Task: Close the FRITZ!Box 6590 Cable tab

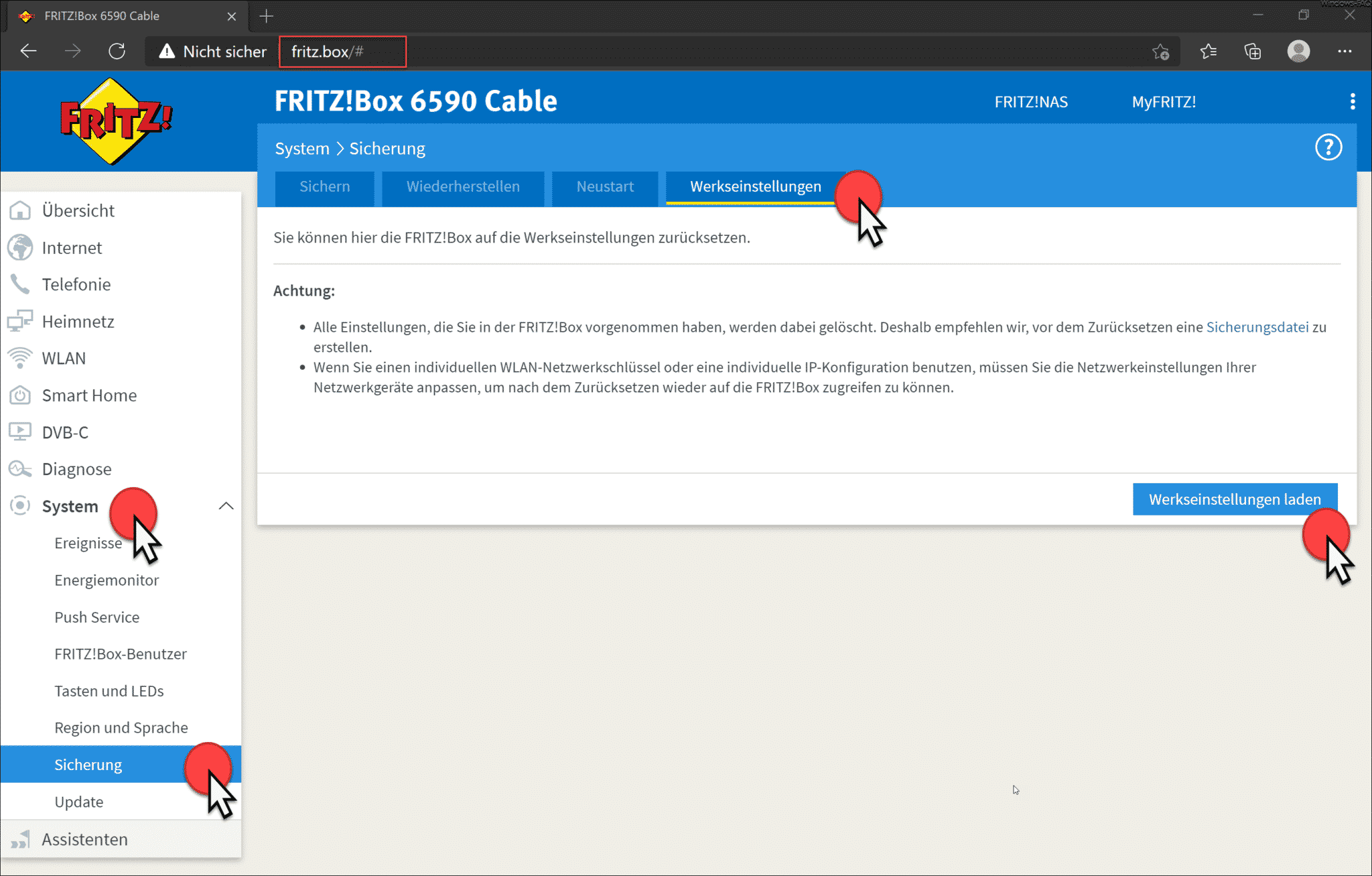Action: click(232, 16)
